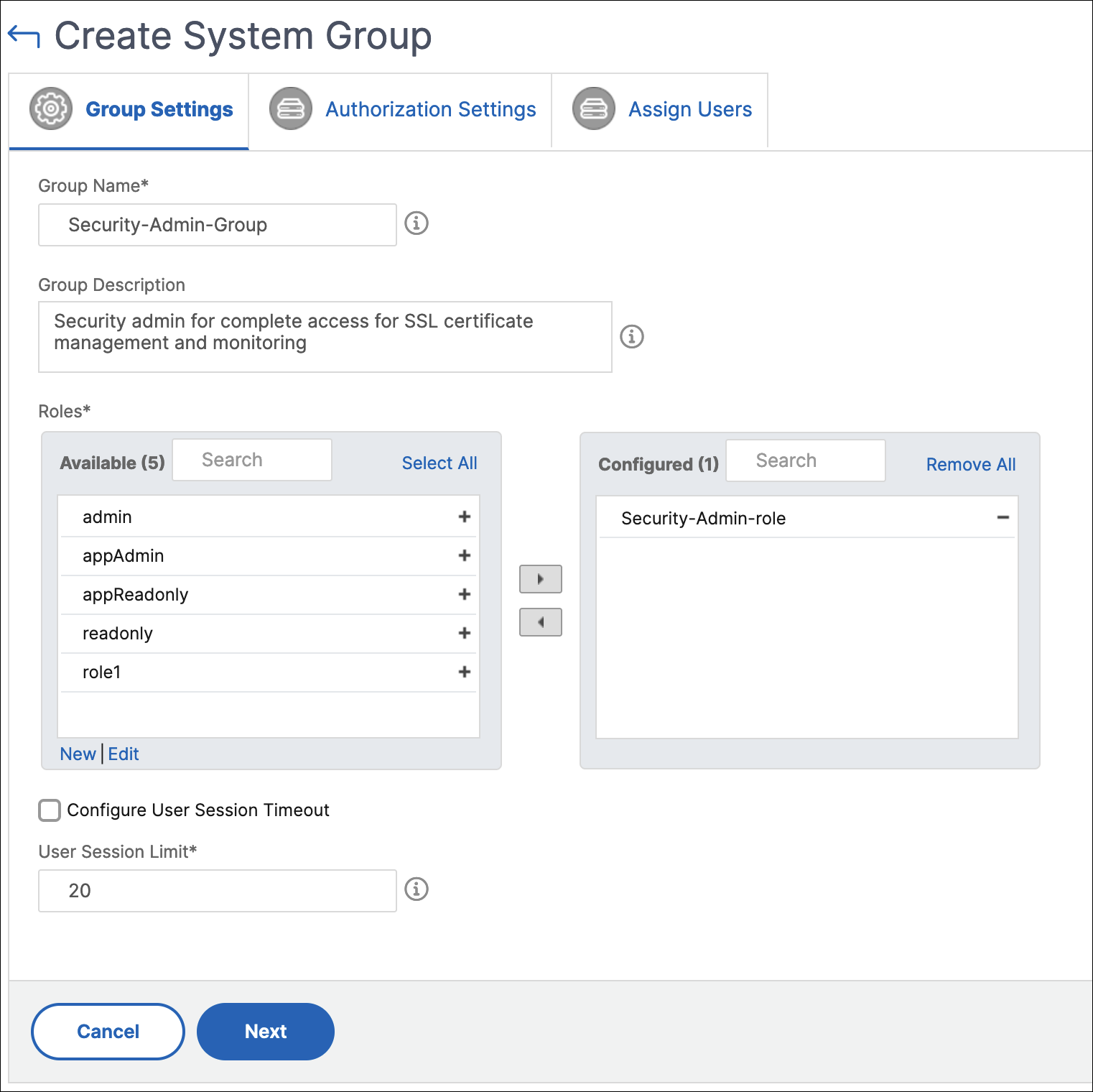Remove Security-Admin-role using its minus icon

pyautogui.click(x=1003, y=518)
